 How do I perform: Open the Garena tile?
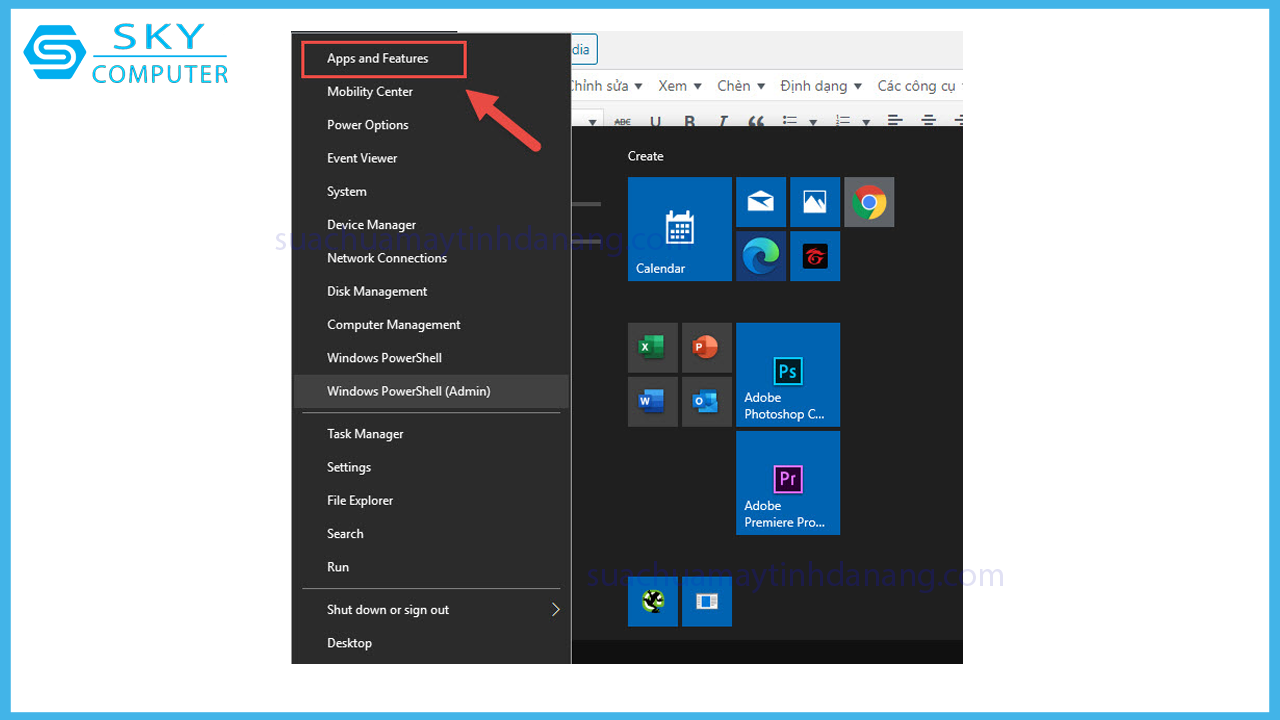[815, 257]
